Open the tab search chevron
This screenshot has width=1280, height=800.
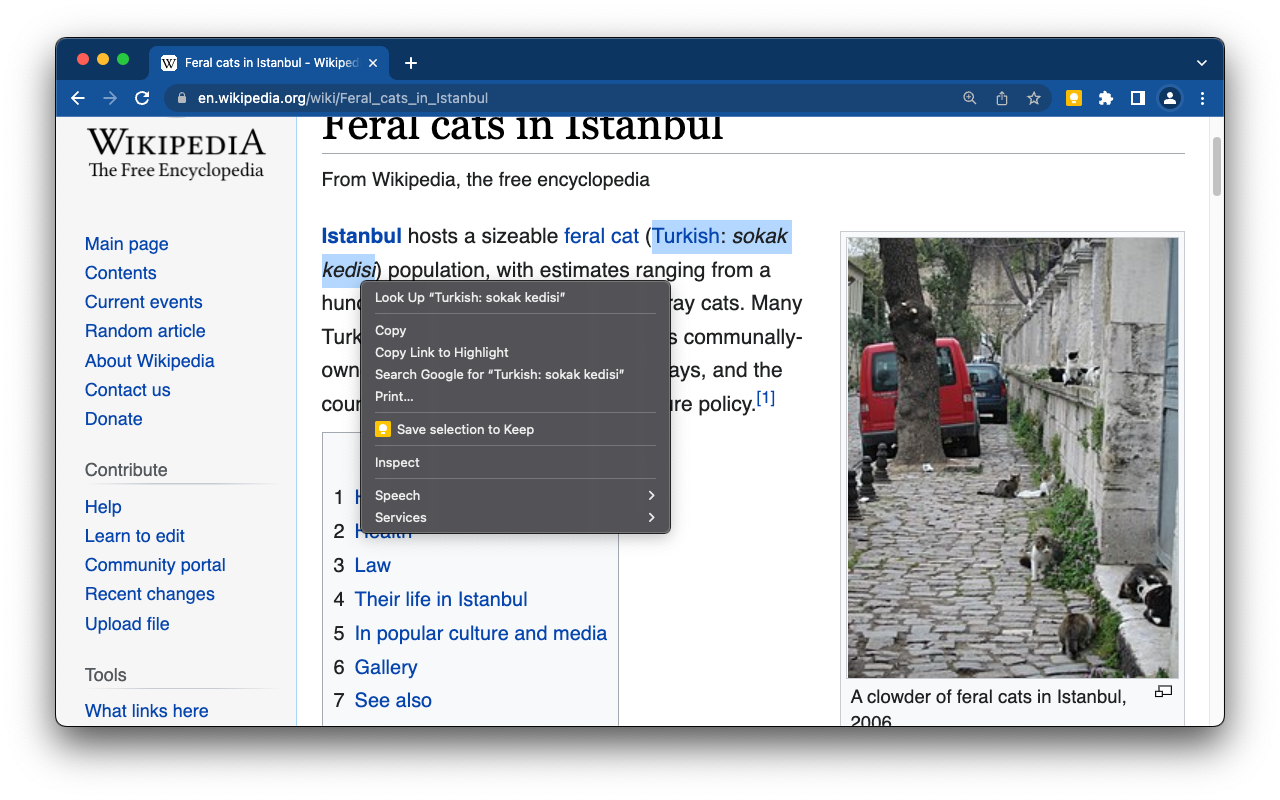point(1201,61)
